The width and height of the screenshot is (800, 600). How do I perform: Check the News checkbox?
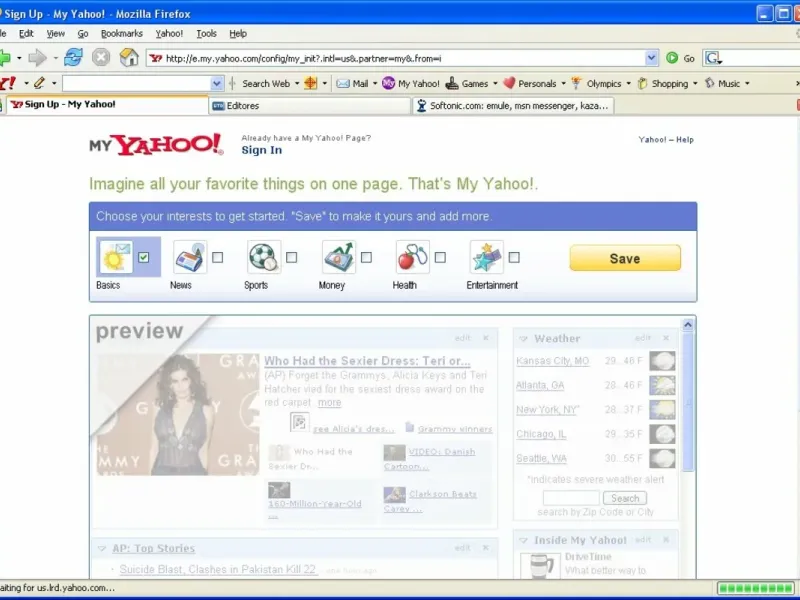217,257
